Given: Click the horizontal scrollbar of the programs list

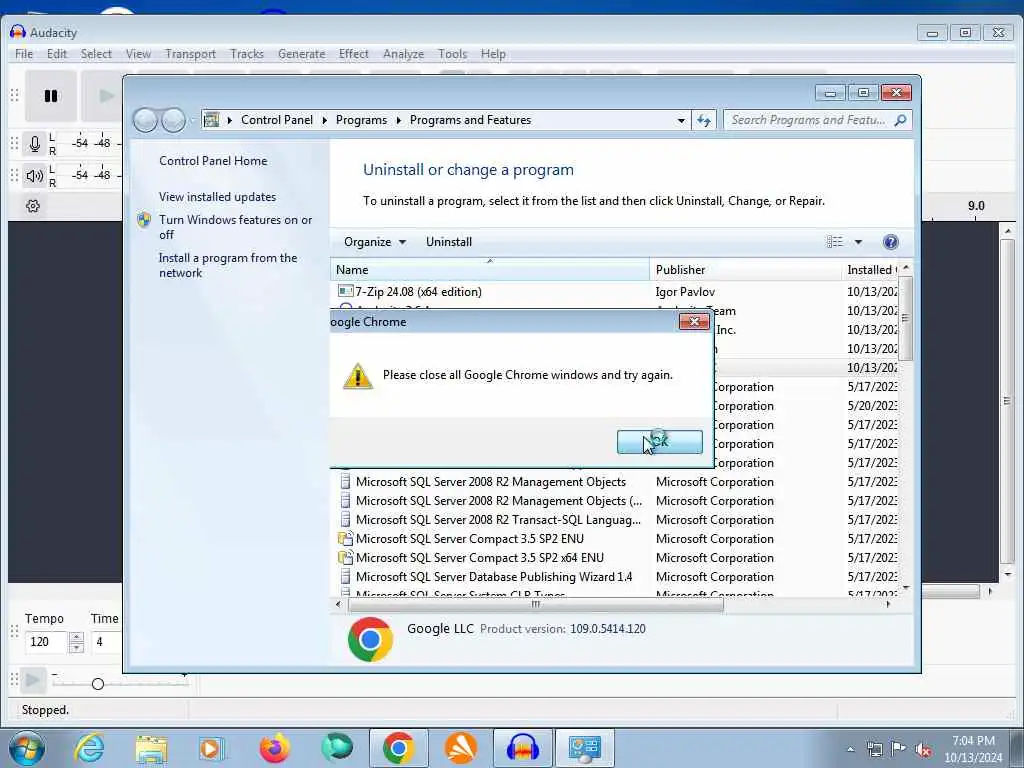Looking at the screenshot, I should pyautogui.click(x=536, y=605).
